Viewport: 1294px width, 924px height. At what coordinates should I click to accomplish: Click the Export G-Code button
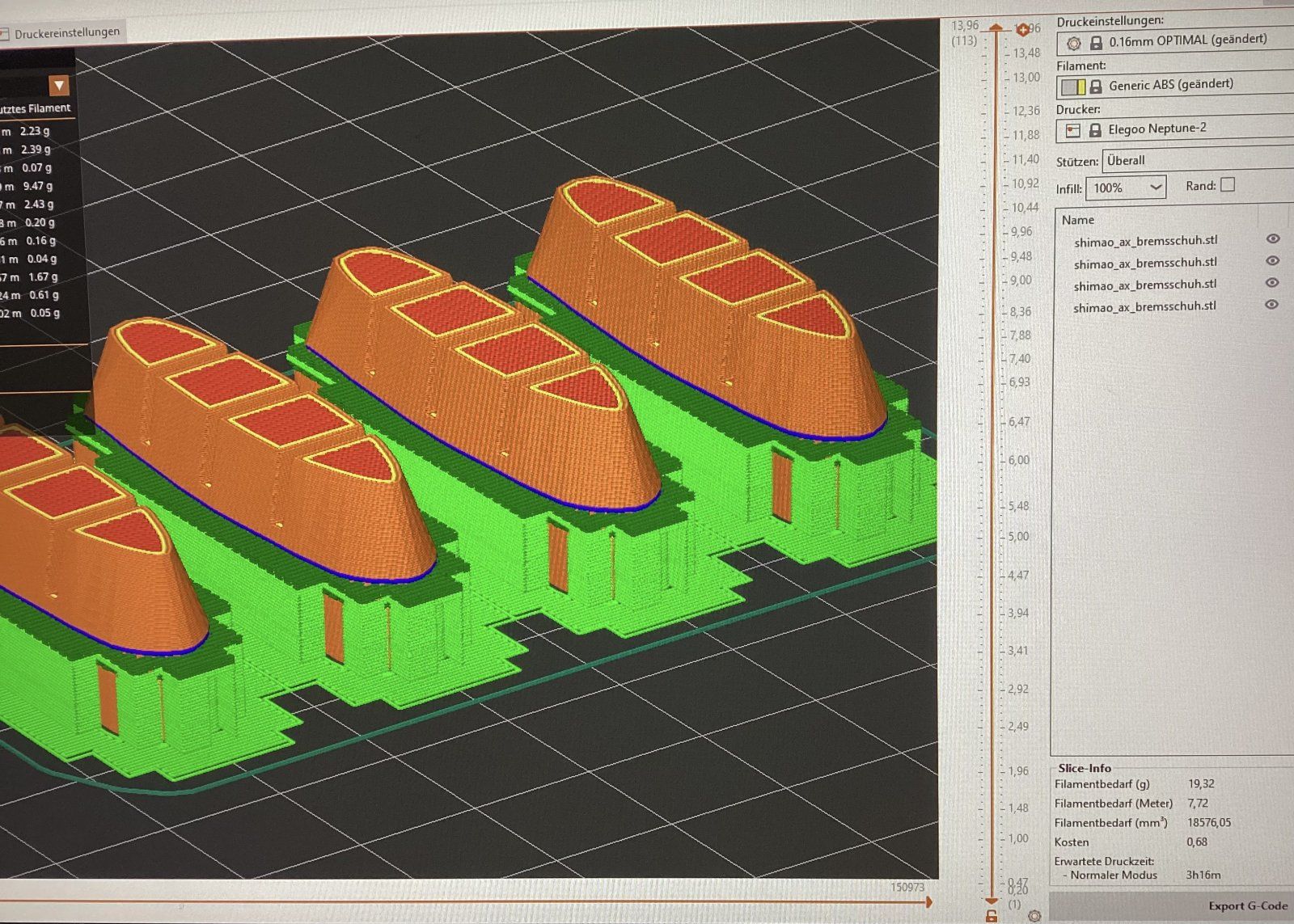tap(1247, 905)
